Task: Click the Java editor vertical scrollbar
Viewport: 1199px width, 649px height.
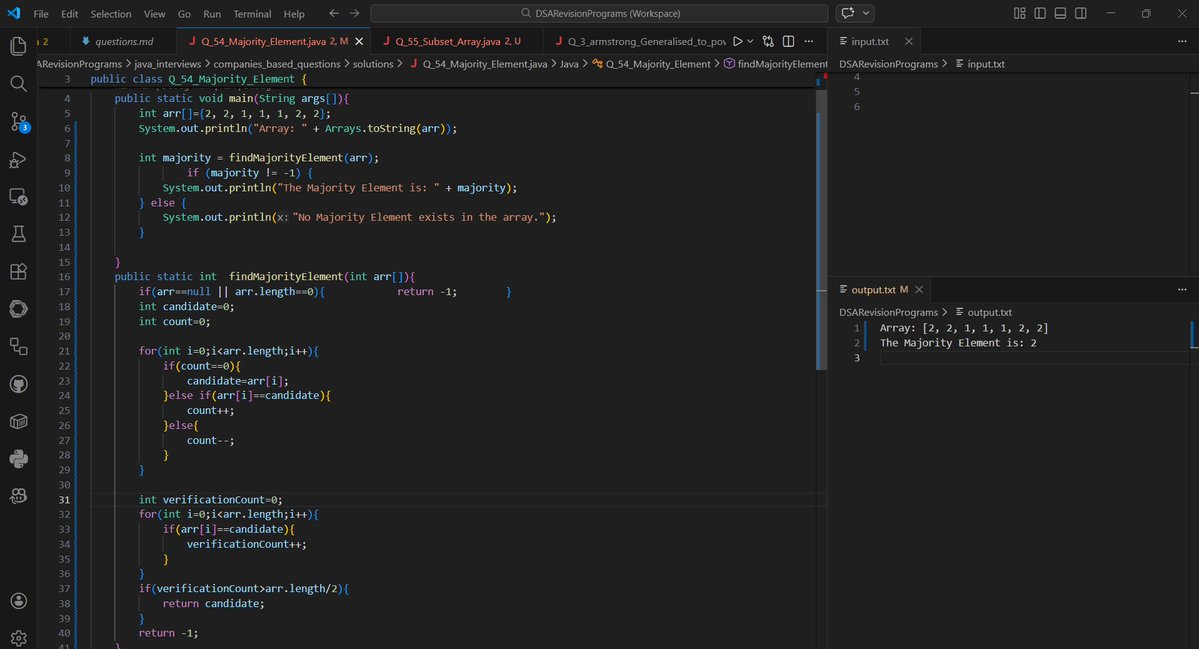Action: click(x=821, y=229)
